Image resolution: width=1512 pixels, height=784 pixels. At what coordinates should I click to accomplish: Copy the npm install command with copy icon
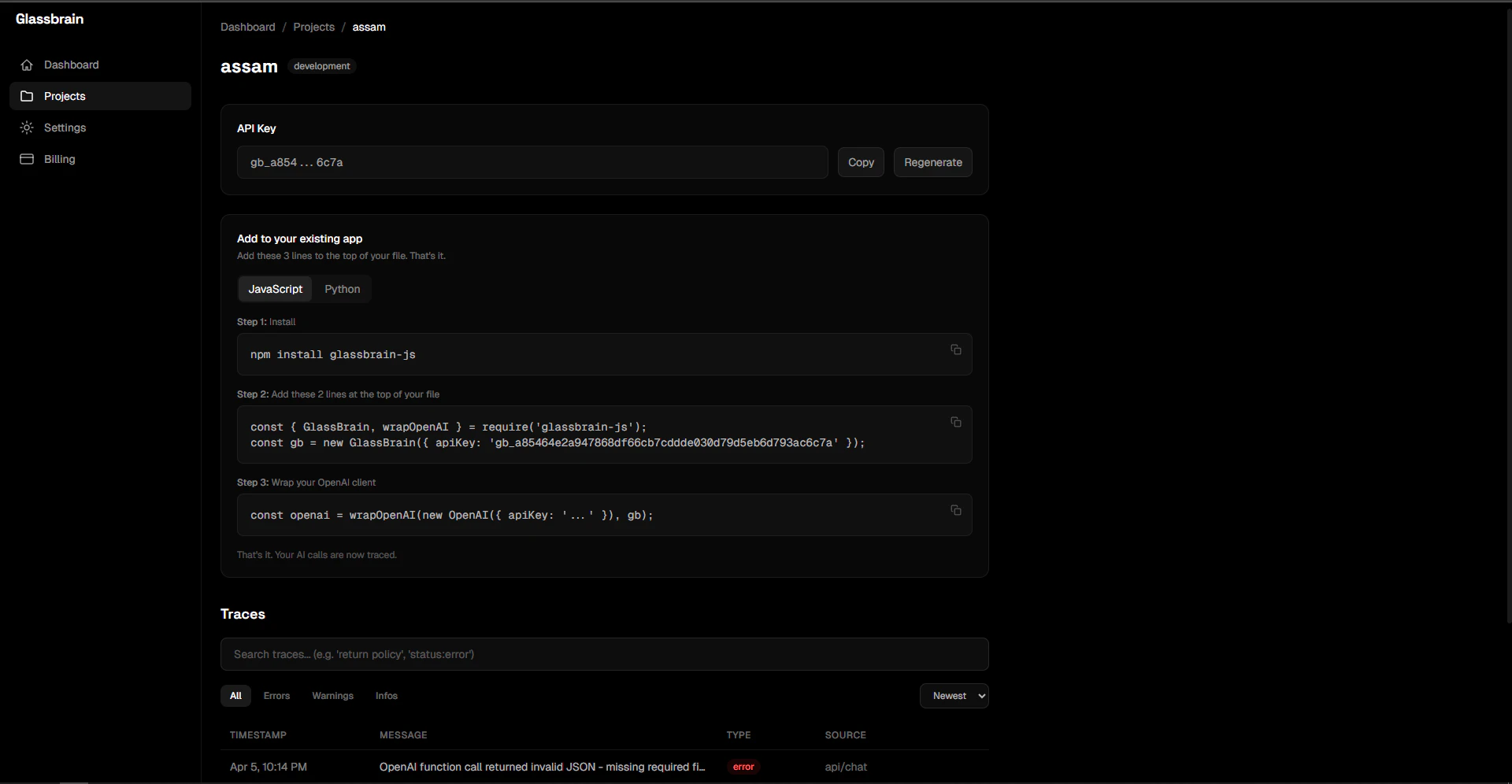(x=955, y=349)
